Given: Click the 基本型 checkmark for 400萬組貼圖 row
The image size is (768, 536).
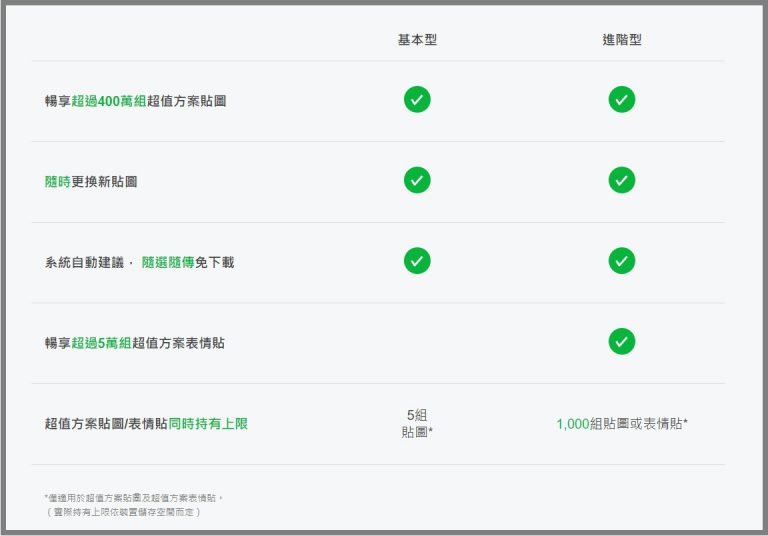Looking at the screenshot, I should (417, 100).
